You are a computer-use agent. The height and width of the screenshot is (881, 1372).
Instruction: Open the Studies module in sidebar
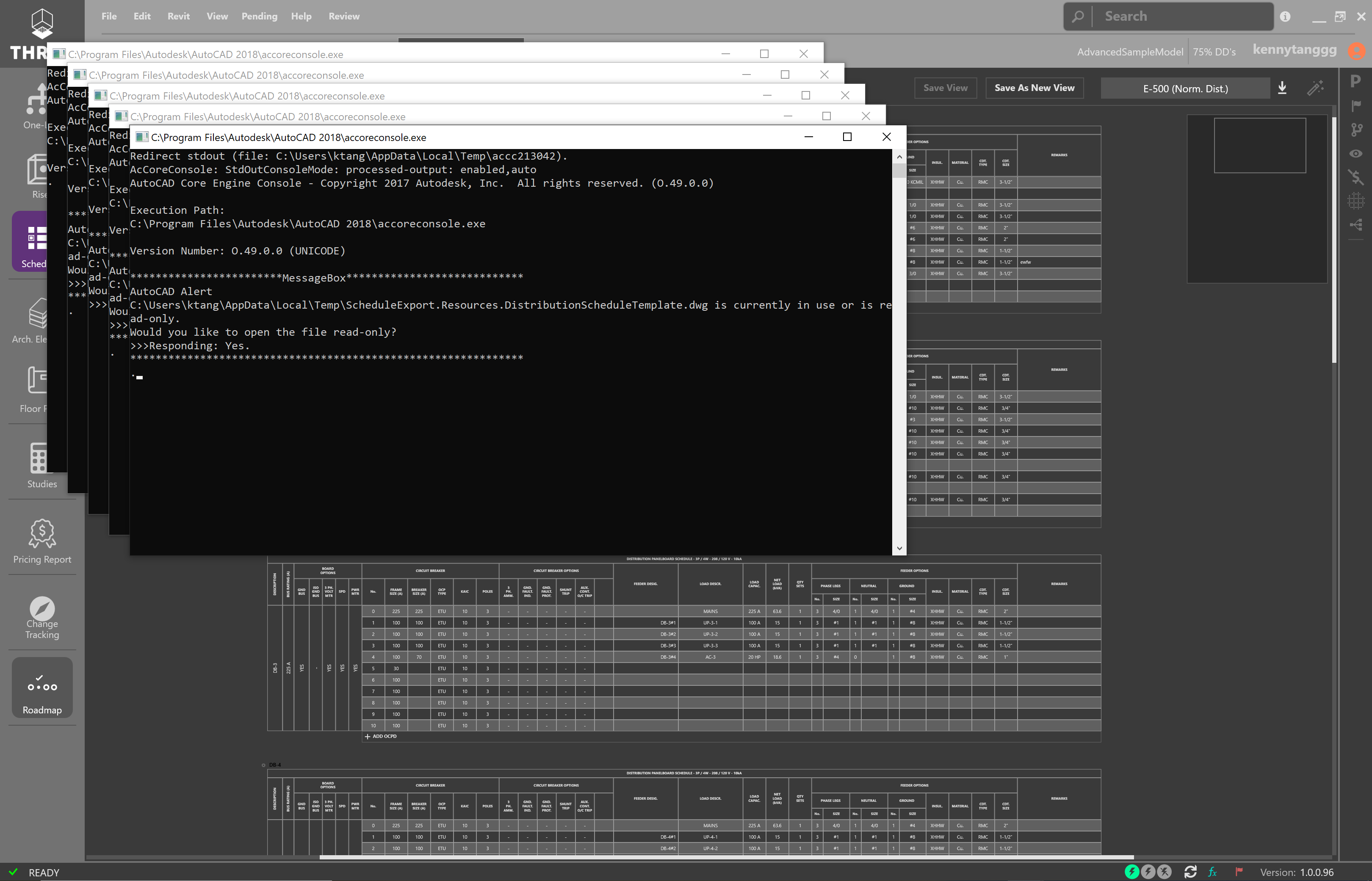42,466
